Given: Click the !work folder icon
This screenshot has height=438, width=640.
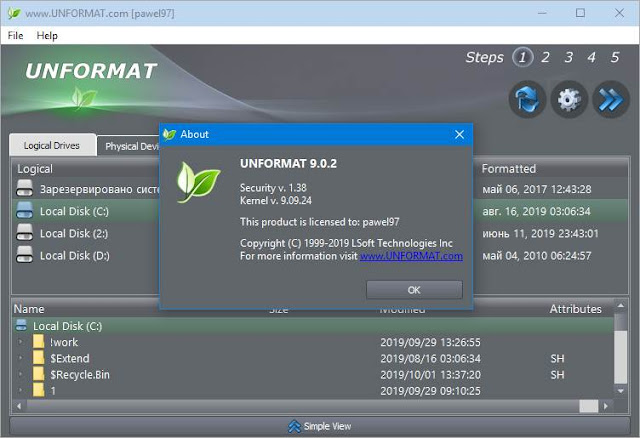Looking at the screenshot, I should point(38,342).
